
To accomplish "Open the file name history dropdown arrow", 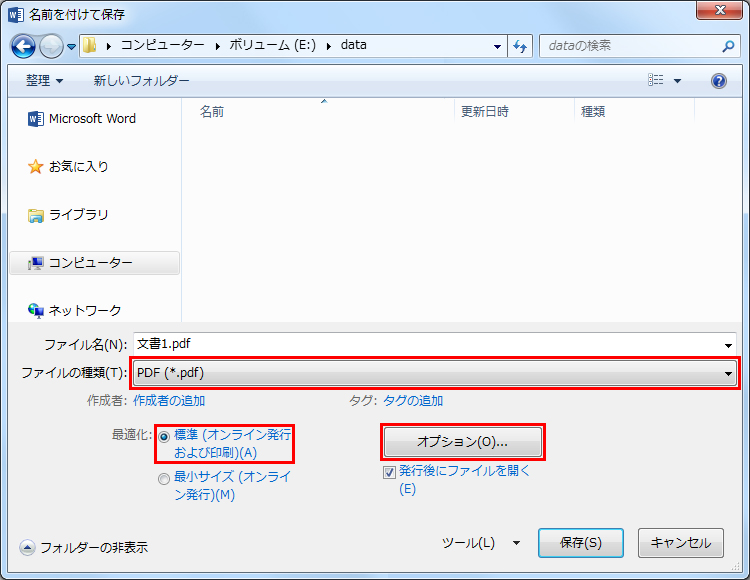I will point(728,345).
